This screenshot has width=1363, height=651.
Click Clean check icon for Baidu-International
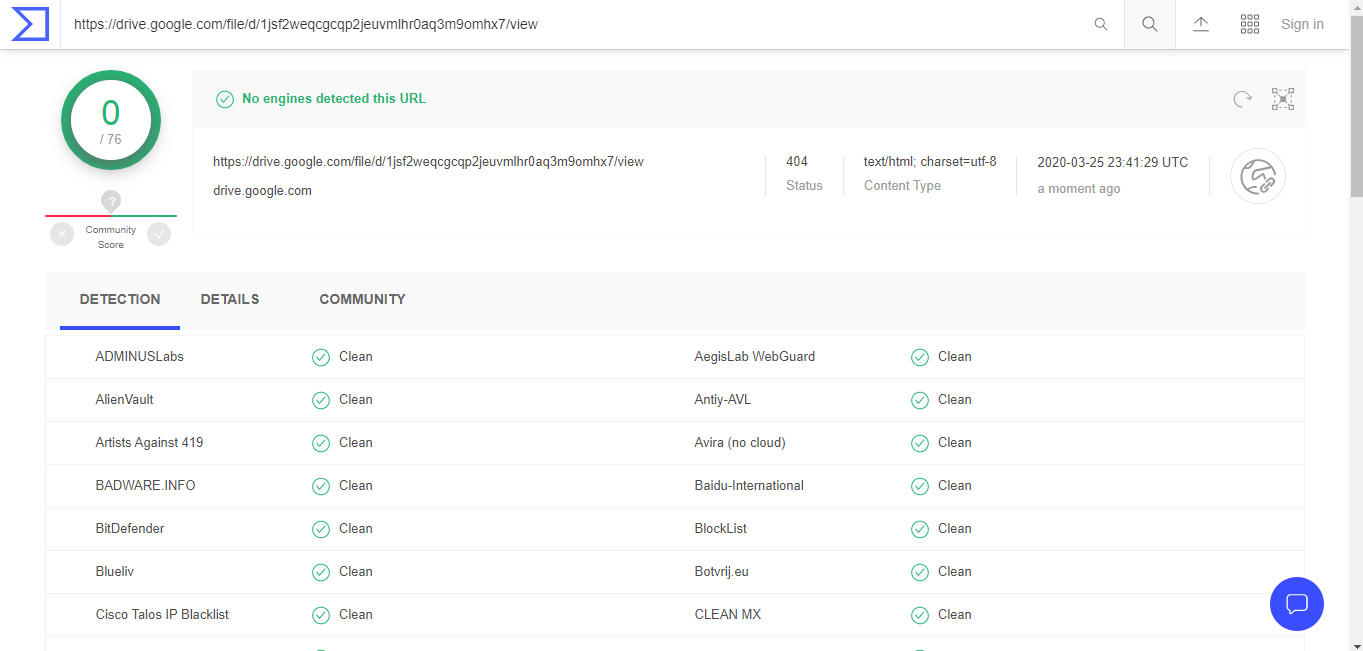[920, 486]
